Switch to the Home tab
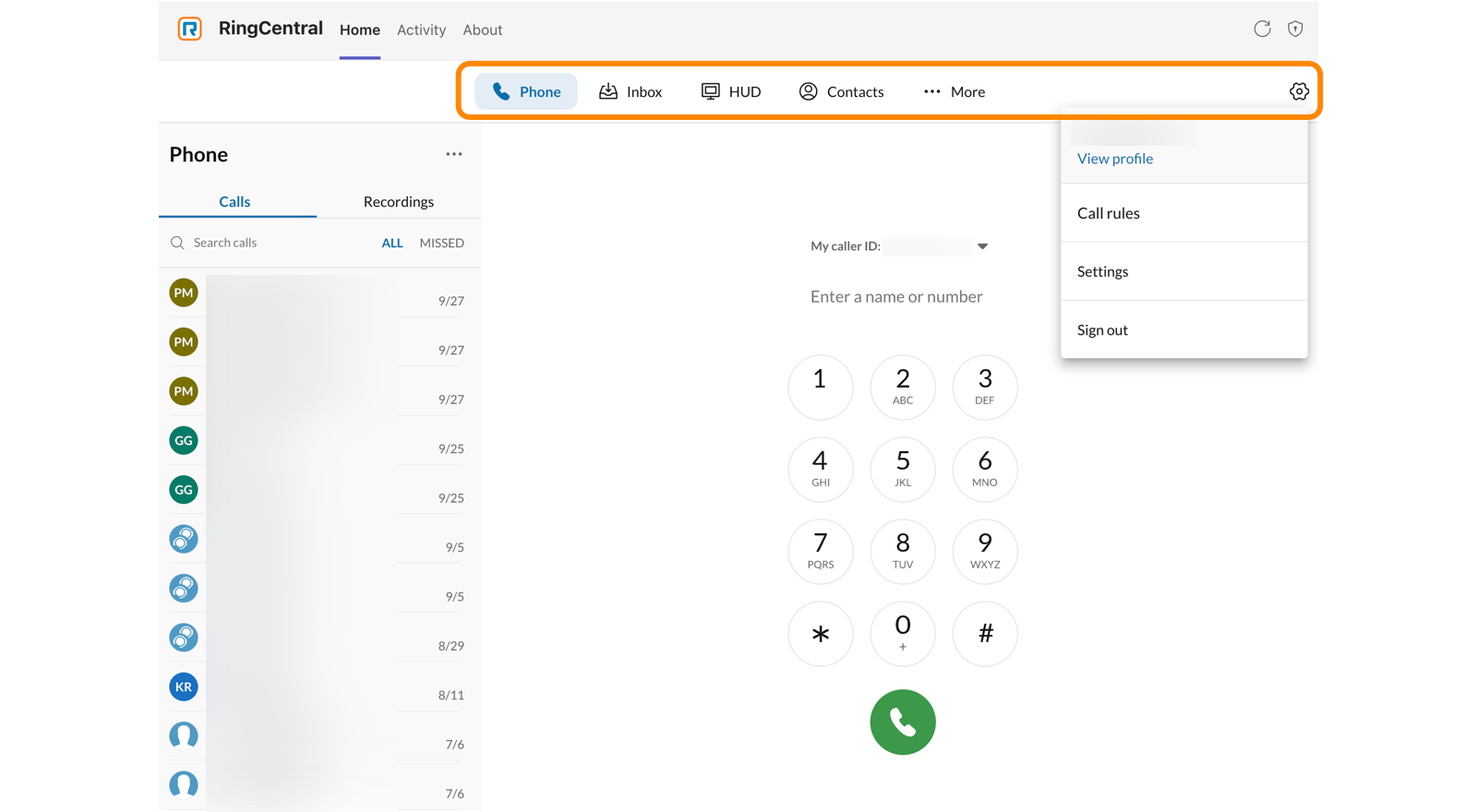Screen dimensions: 1477x812 [360, 30]
